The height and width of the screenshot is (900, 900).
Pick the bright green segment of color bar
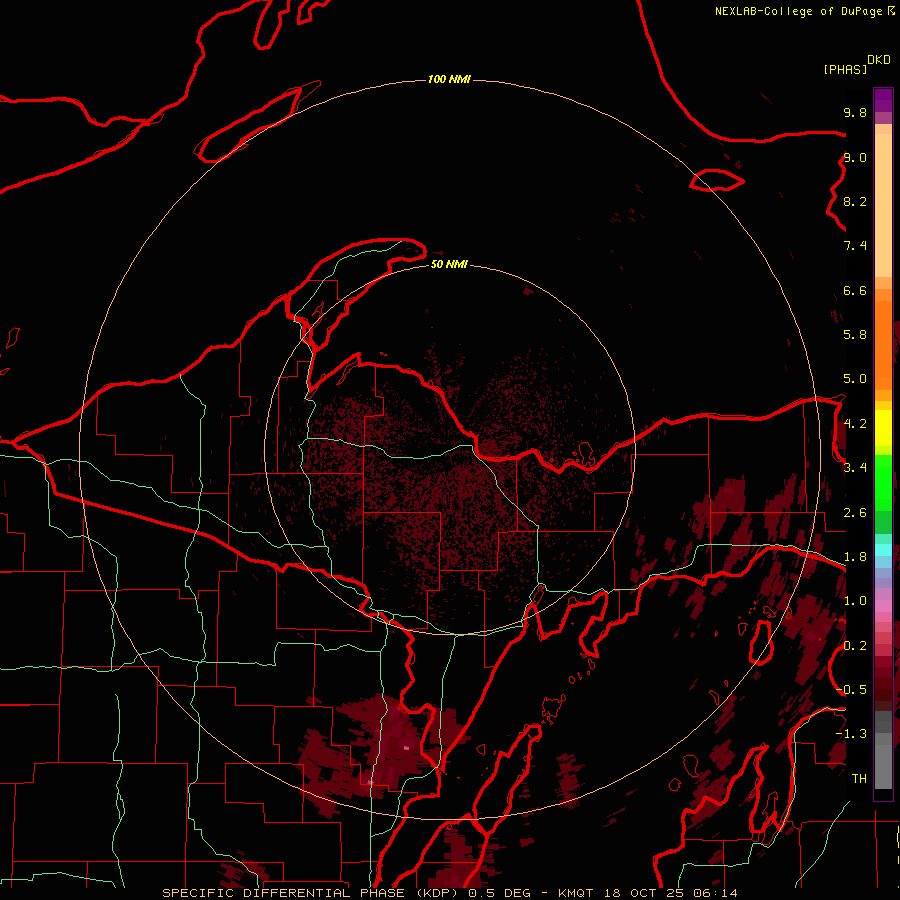pos(883,482)
